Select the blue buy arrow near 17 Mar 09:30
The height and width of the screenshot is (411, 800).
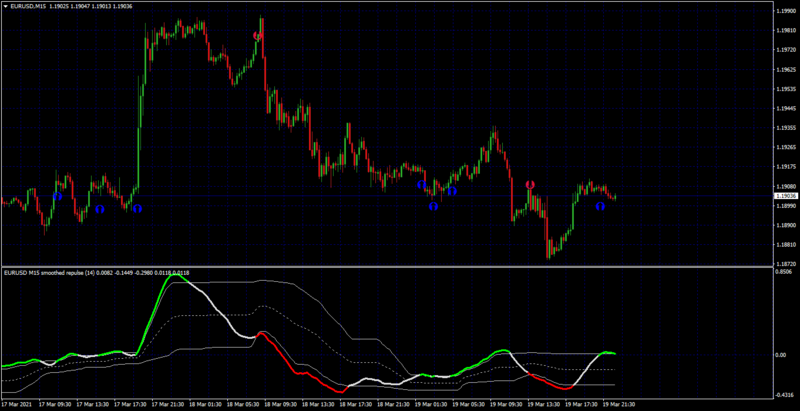(58, 196)
